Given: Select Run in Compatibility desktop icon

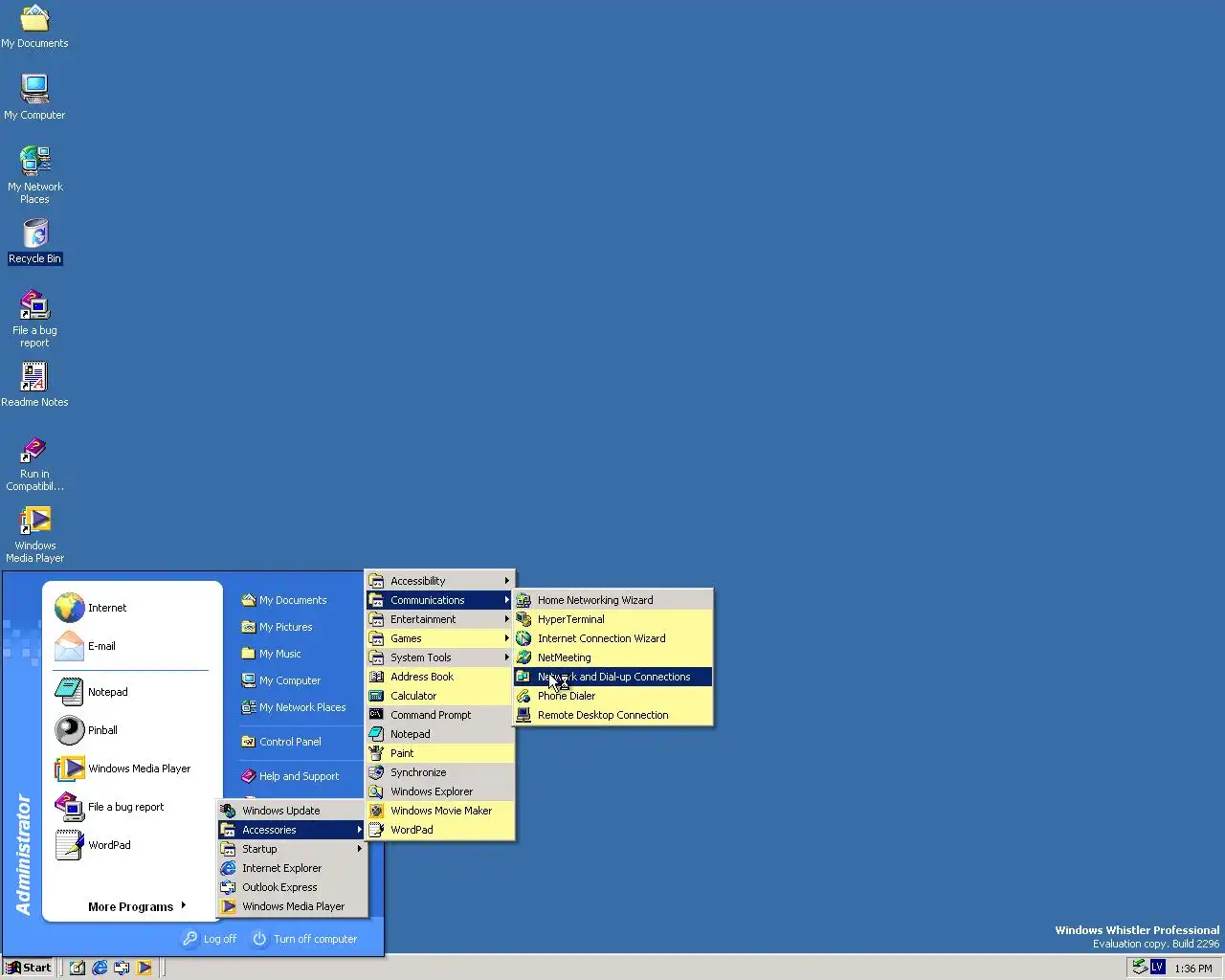Looking at the screenshot, I should (34, 464).
